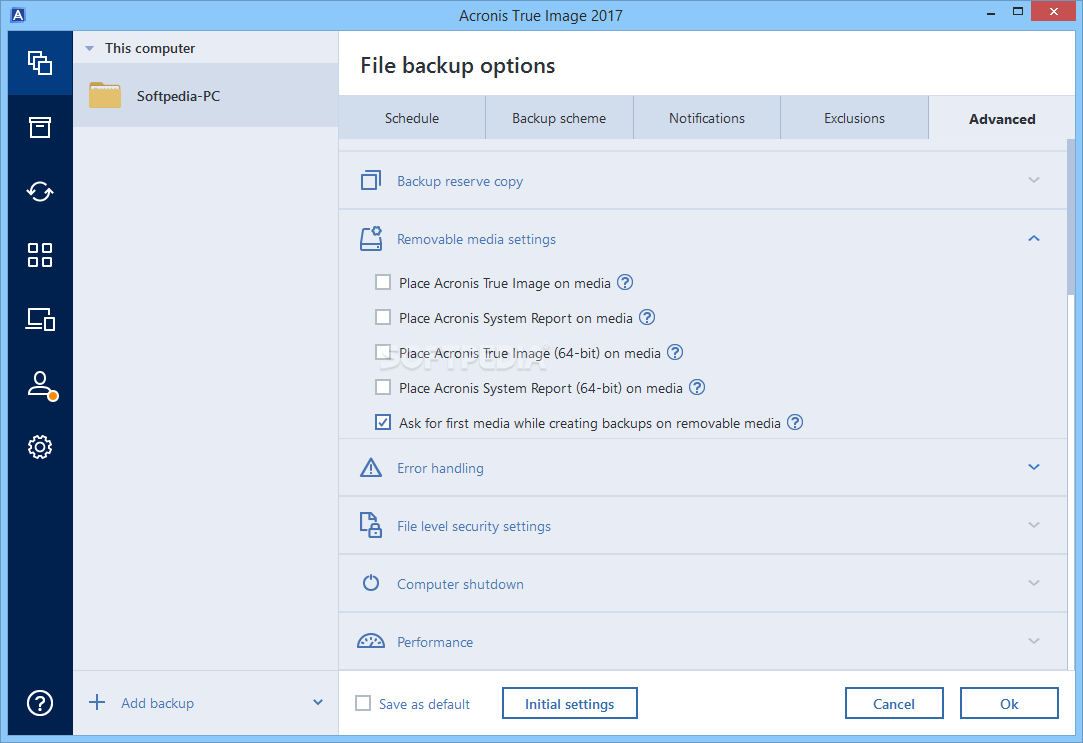Click the Initial settings button

click(x=569, y=704)
